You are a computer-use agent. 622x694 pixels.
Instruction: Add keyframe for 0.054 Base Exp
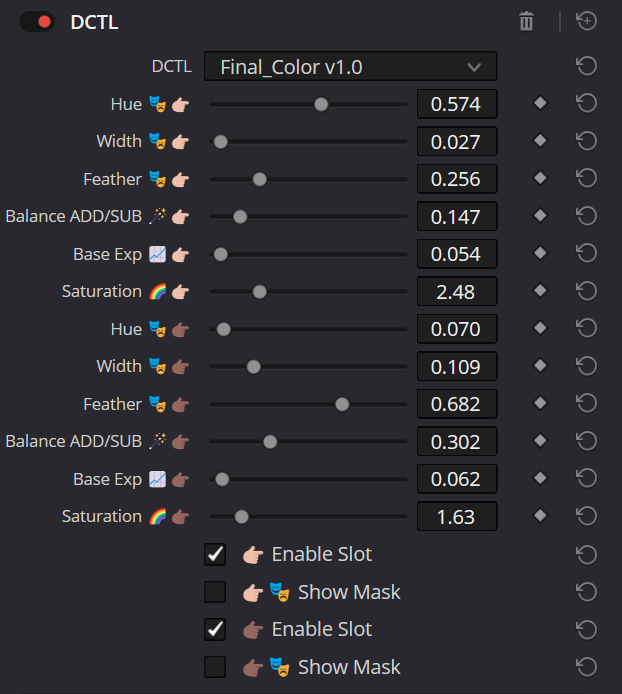(x=540, y=254)
